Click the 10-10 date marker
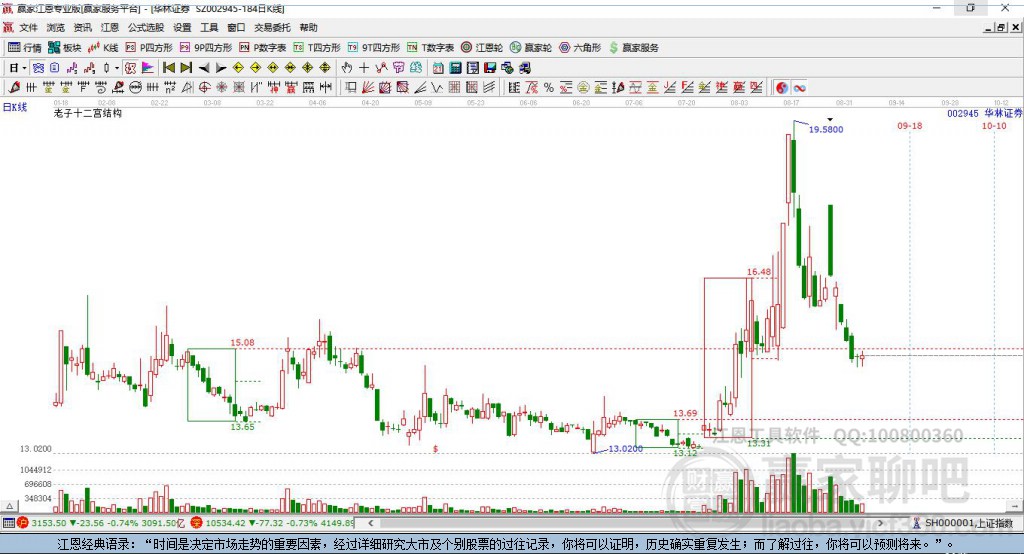Screen dimensions: 1024x554 click(994, 125)
